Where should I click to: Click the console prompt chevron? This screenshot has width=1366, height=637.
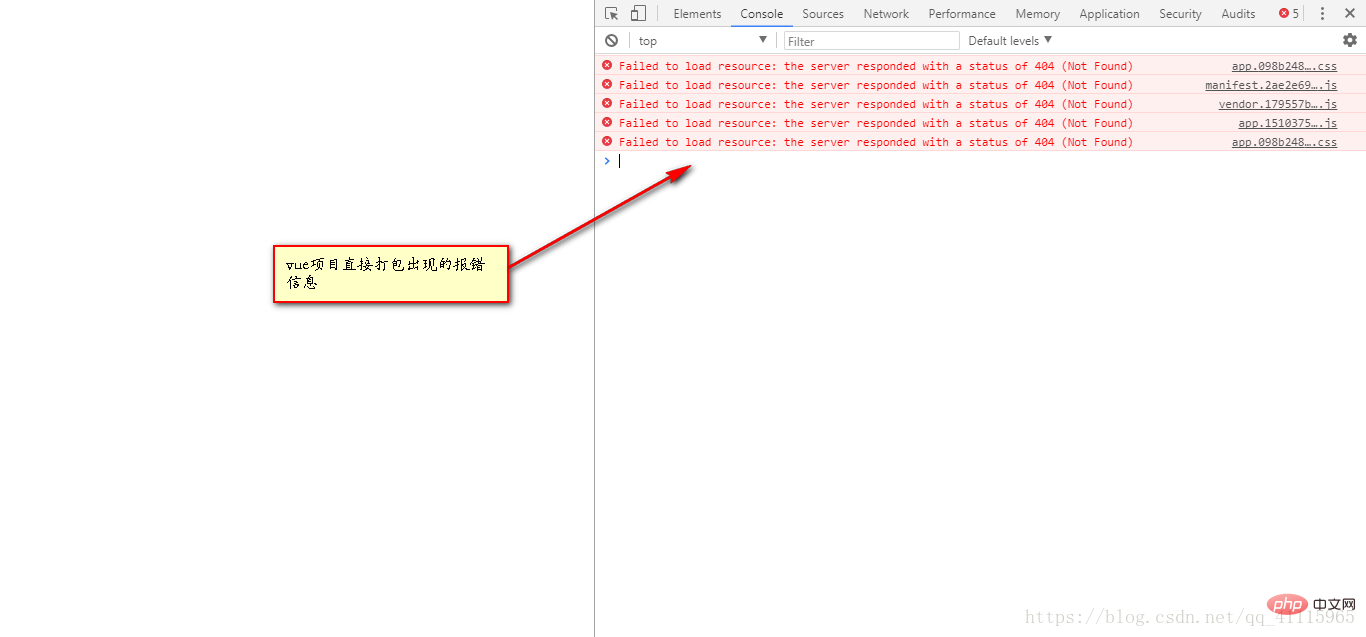(606, 160)
